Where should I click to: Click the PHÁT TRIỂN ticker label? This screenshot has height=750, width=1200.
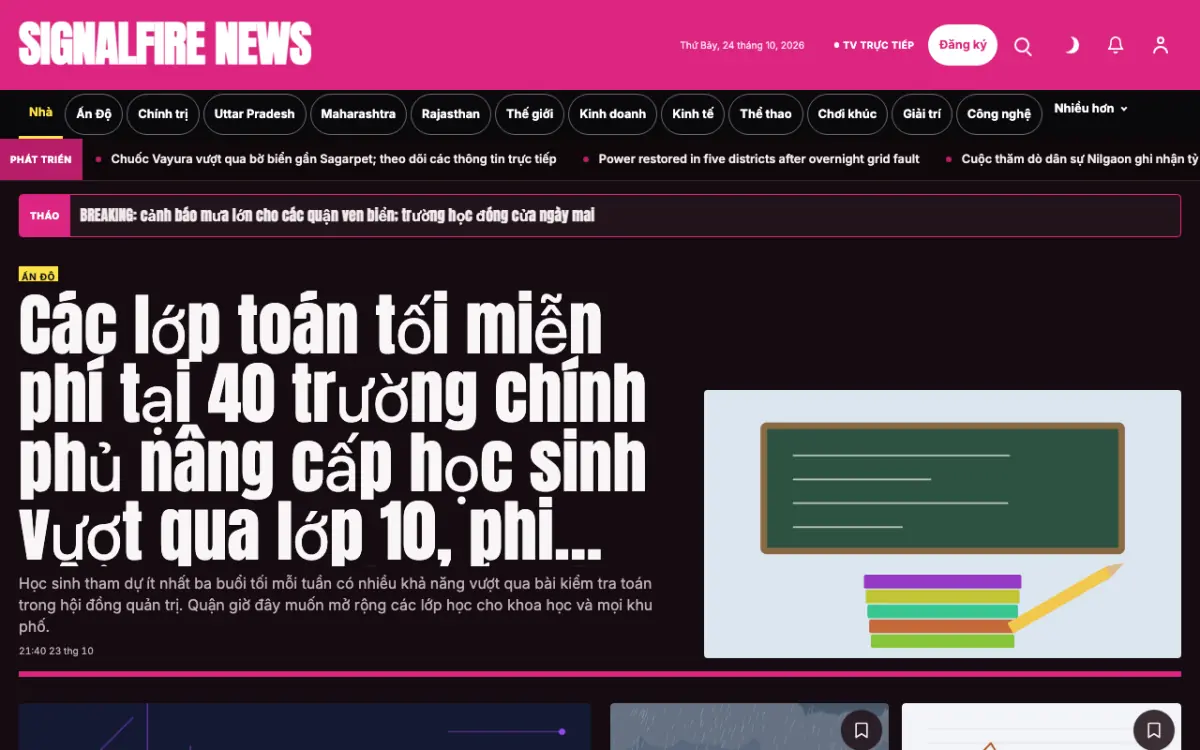pos(41,159)
